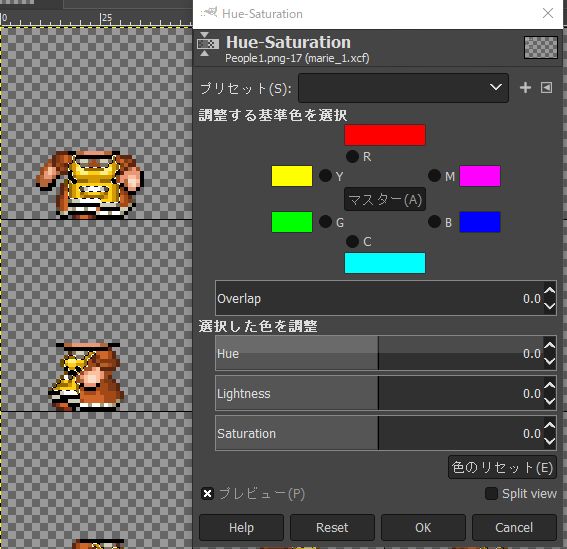The image size is (567, 549).
Task: Toggle the プレビュー(P) preview checkbox
Action: pyautogui.click(x=207, y=494)
